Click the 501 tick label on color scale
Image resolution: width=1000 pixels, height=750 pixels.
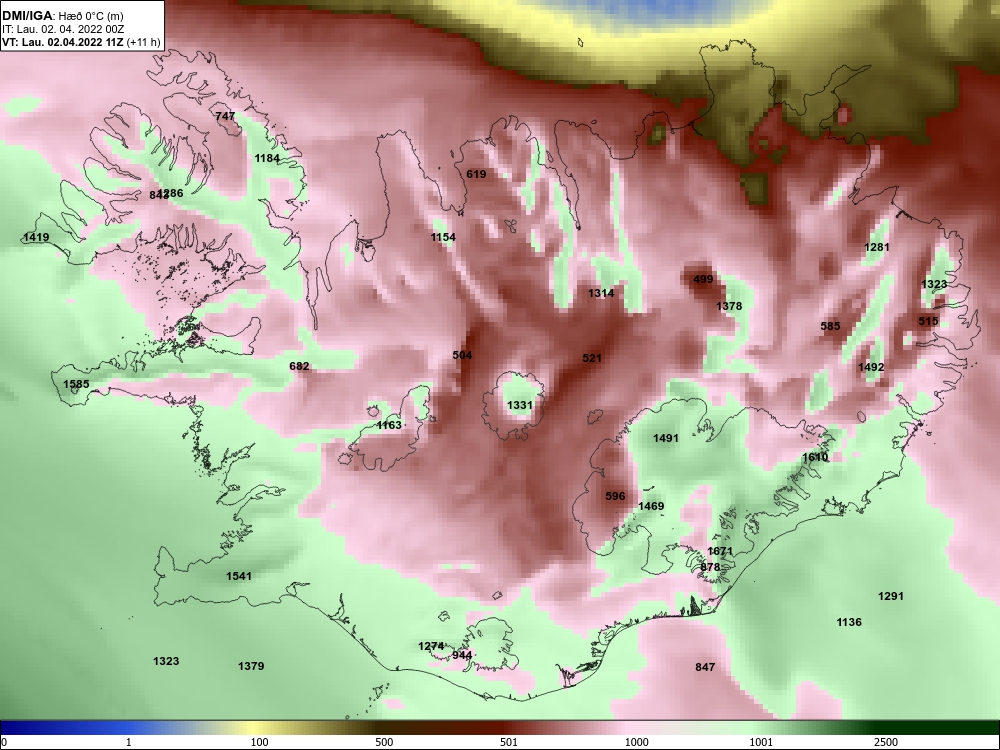point(508,742)
